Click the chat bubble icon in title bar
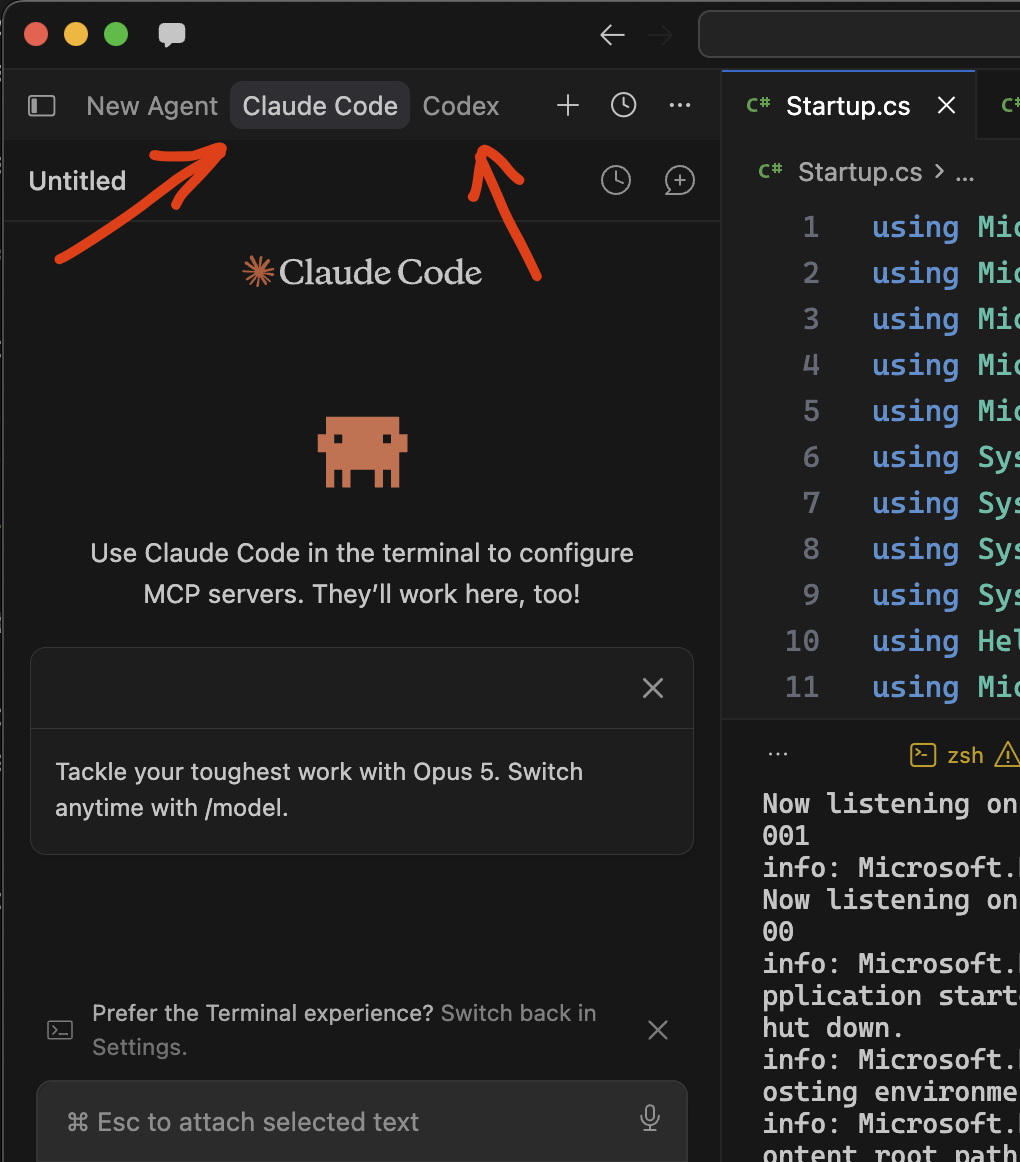This screenshot has width=1020, height=1162. point(172,34)
